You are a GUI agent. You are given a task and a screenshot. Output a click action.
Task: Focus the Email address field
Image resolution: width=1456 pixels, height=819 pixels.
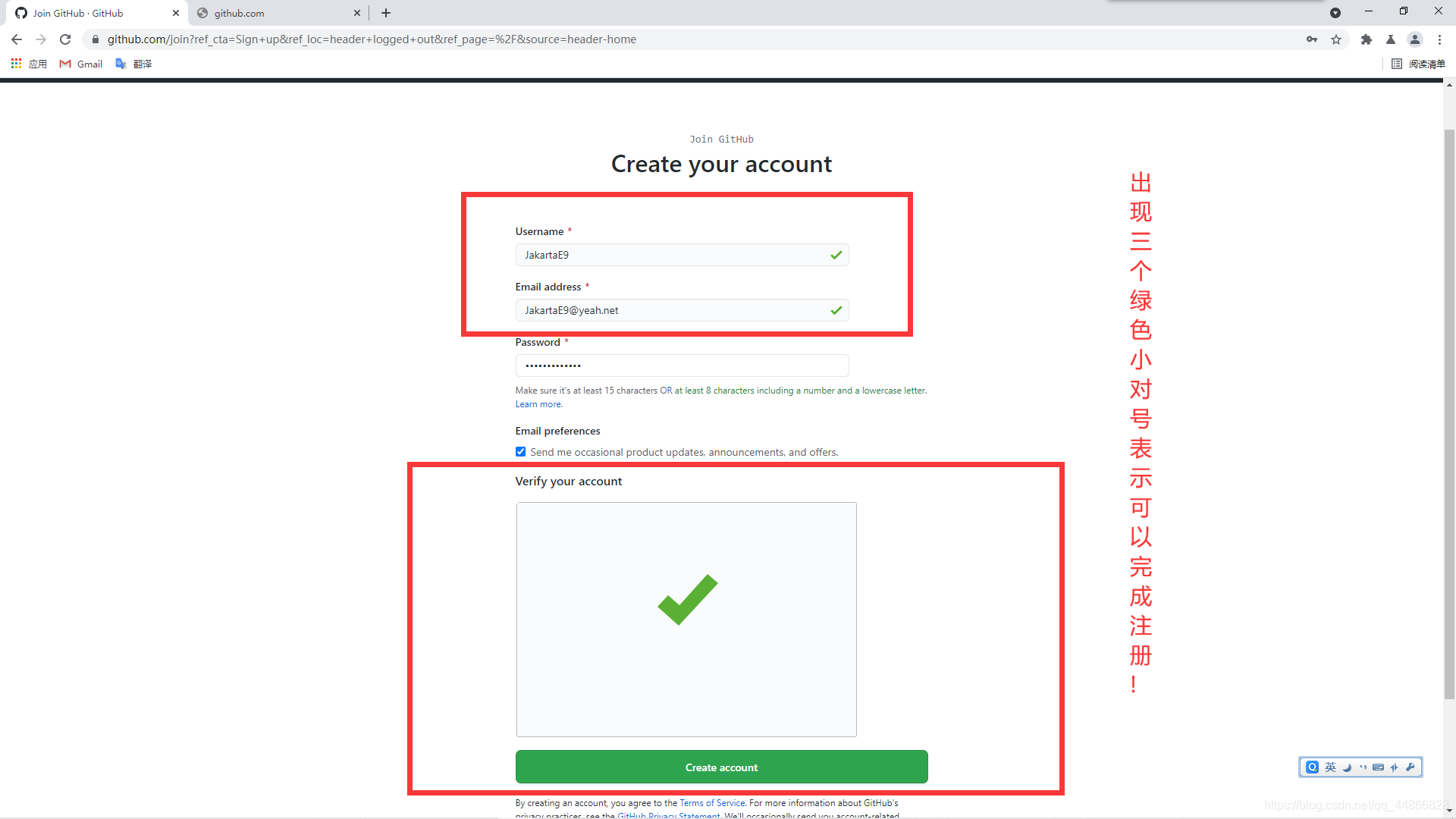[682, 310]
